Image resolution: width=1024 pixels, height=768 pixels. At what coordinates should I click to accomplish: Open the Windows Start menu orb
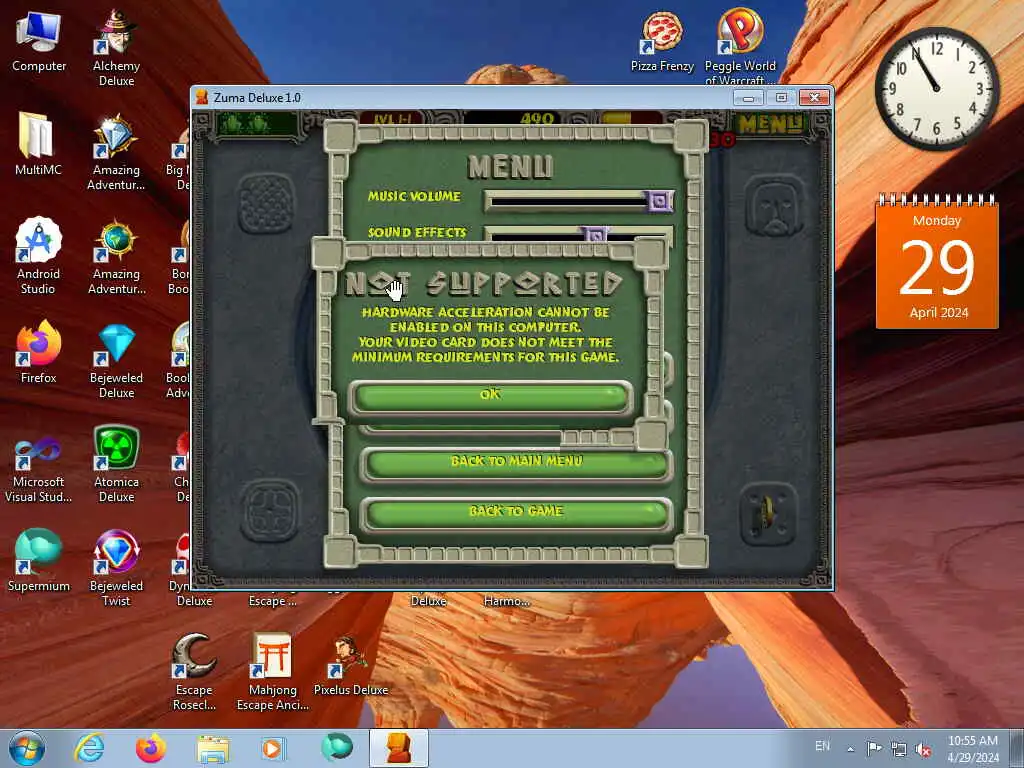27,748
